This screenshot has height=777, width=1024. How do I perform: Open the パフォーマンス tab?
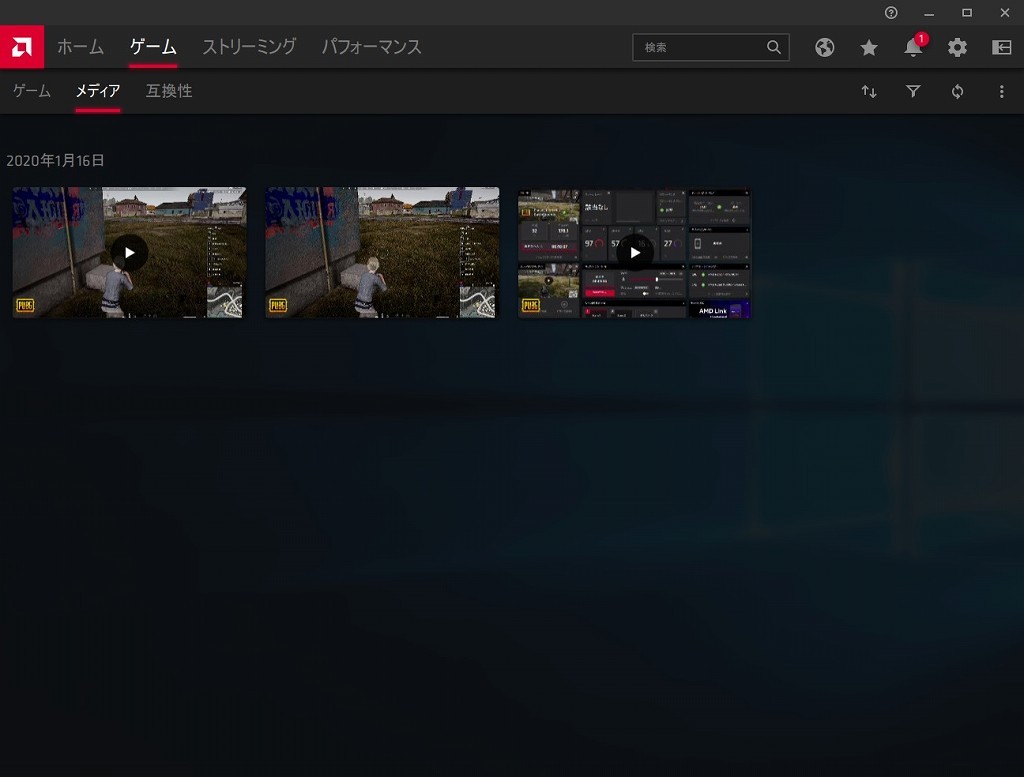tap(372, 47)
